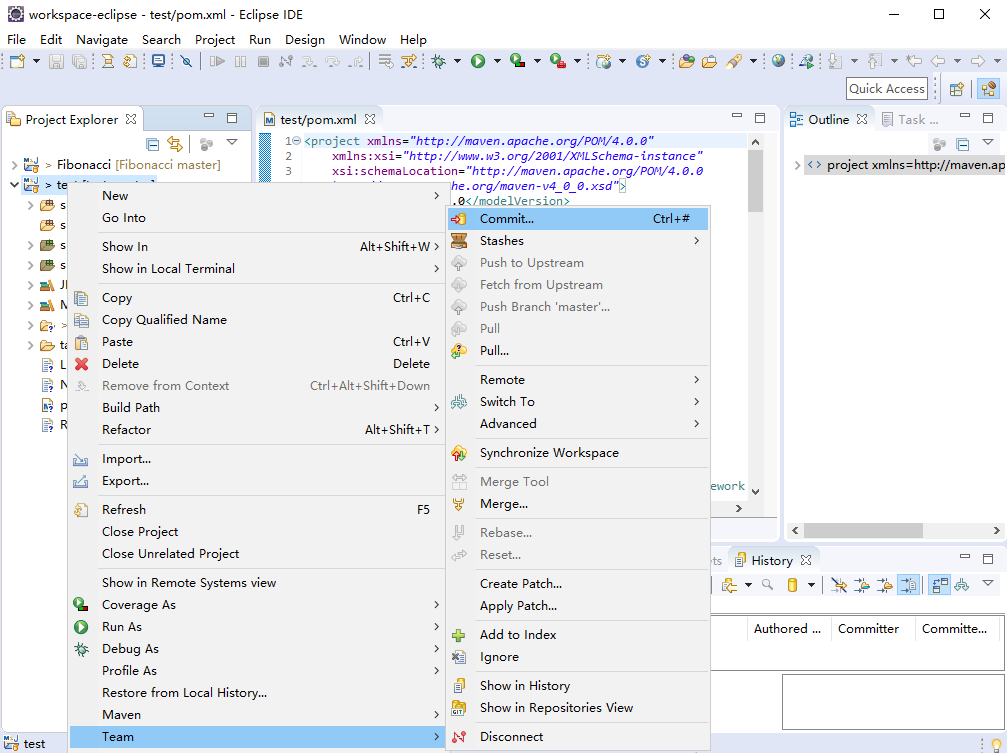The height and width of the screenshot is (753, 1007).
Task: Click the Open Type icon in toolbar
Action: (x=687, y=61)
